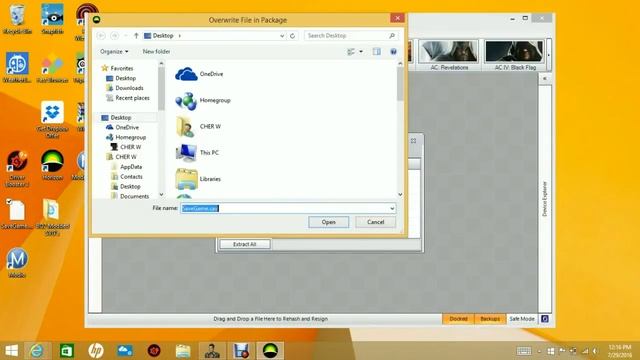The height and width of the screenshot is (360, 640).
Task: Click the change view icon
Action: 351,51
